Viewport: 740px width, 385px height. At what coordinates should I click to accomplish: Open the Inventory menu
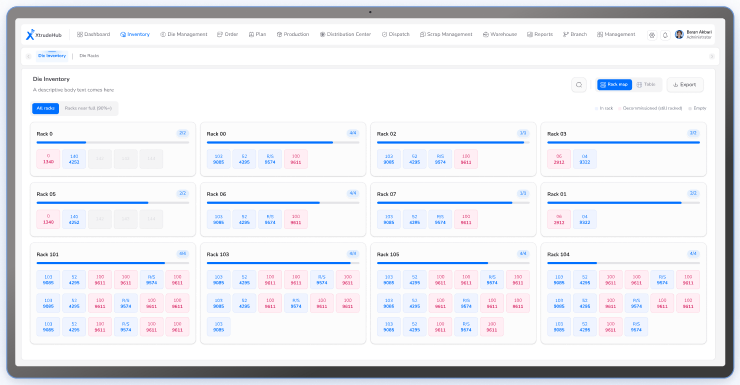pyautogui.click(x=135, y=34)
